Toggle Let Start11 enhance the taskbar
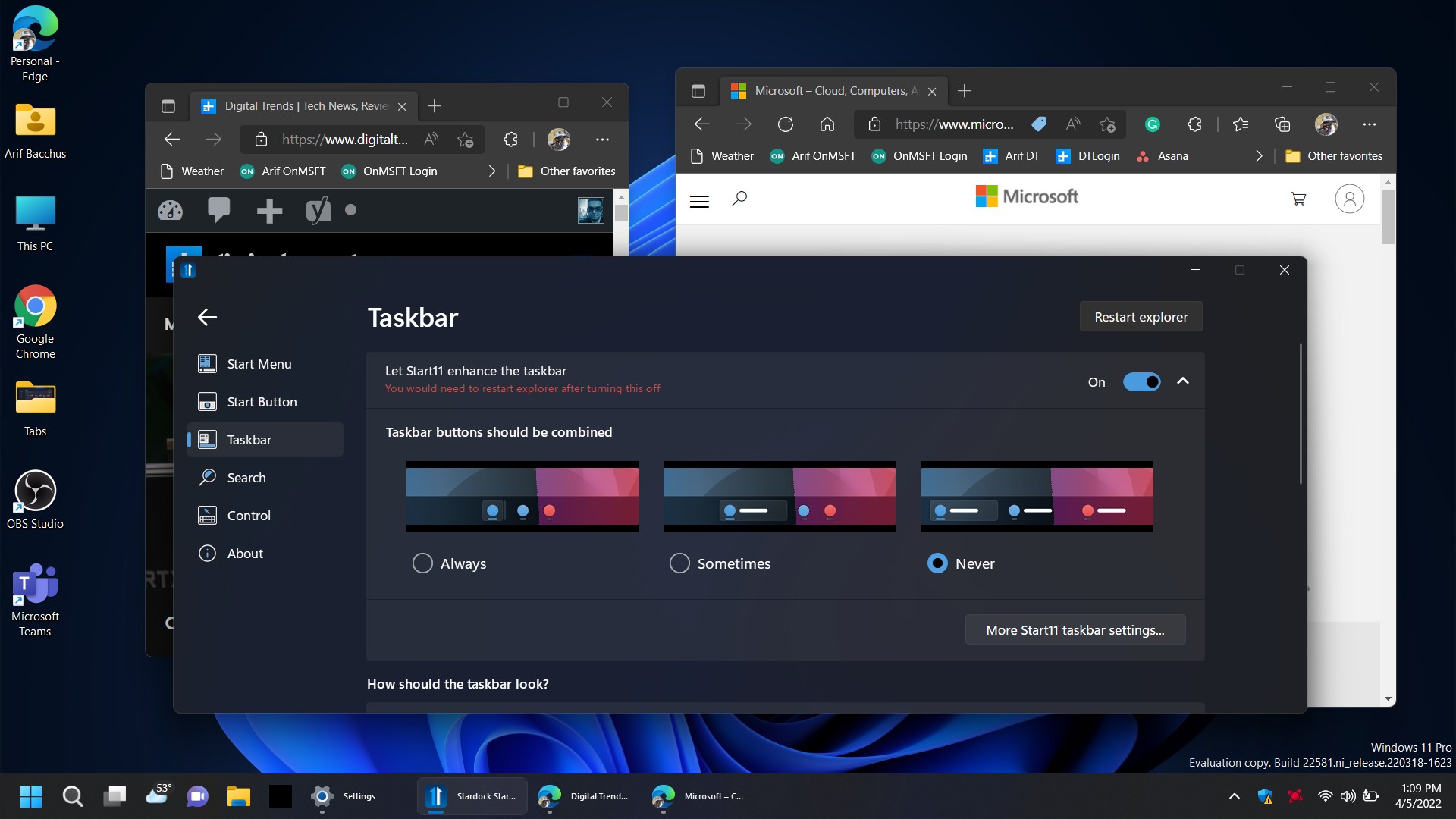1456x819 pixels. point(1140,382)
